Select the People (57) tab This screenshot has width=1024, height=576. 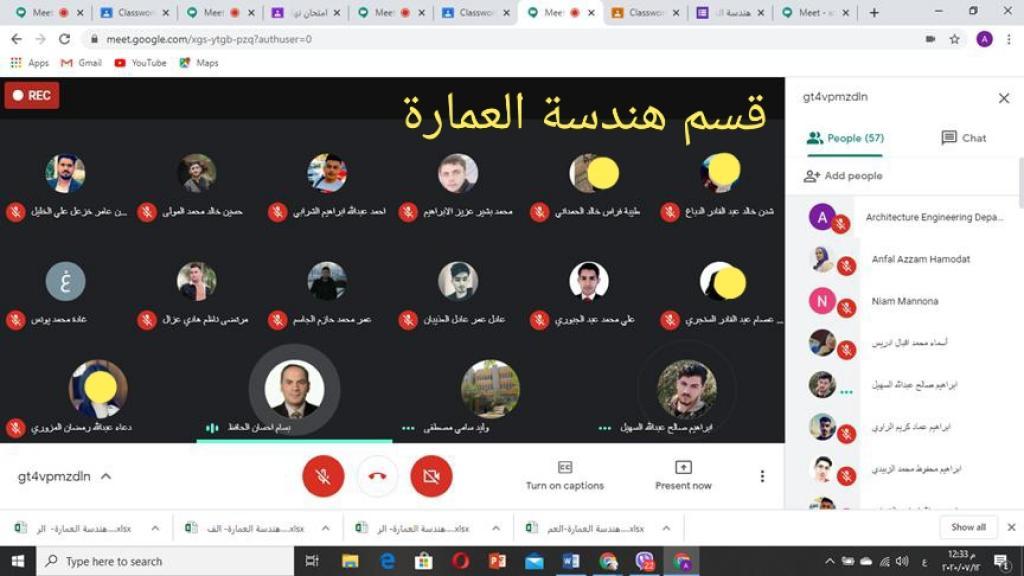click(x=845, y=138)
